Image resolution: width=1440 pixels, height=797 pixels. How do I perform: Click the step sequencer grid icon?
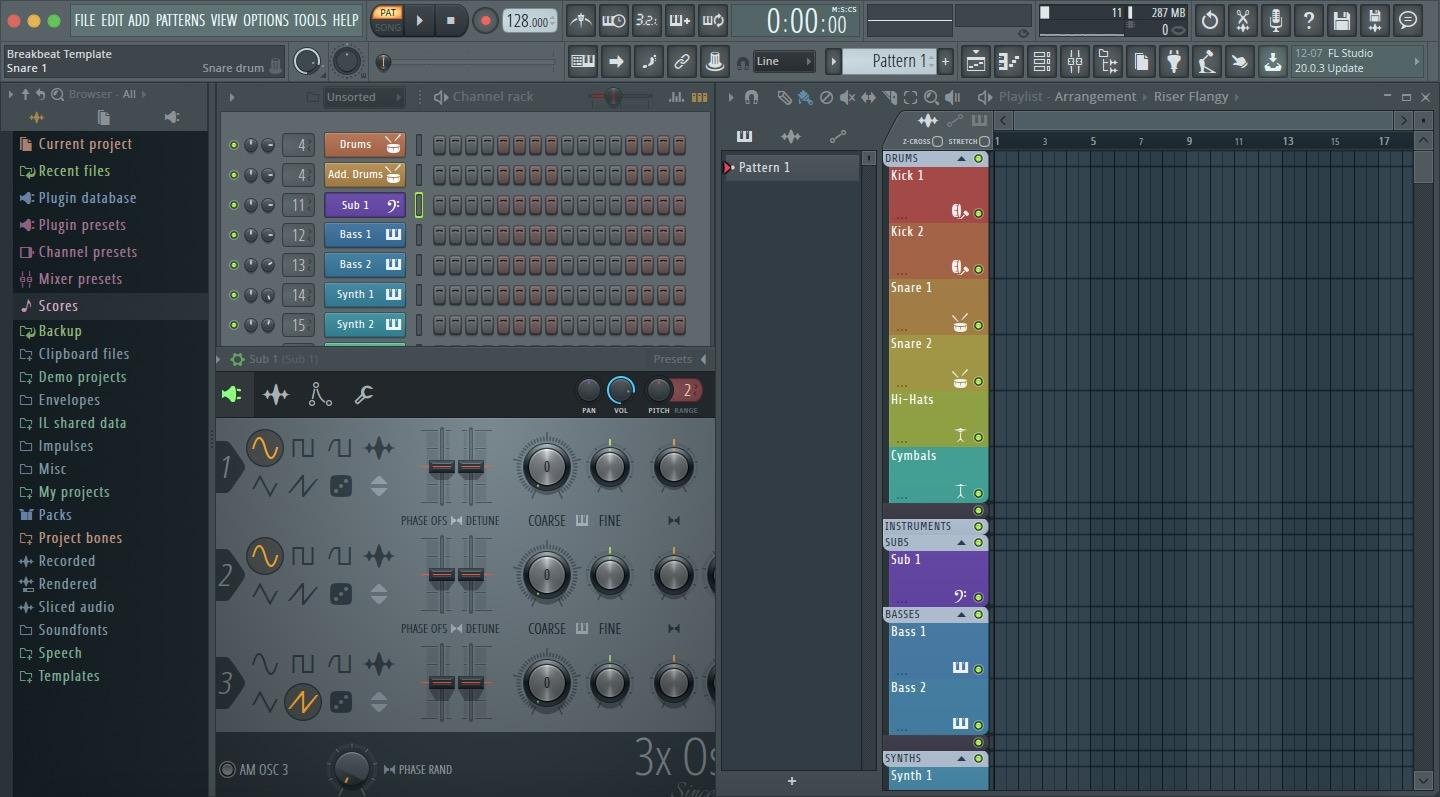coord(700,97)
